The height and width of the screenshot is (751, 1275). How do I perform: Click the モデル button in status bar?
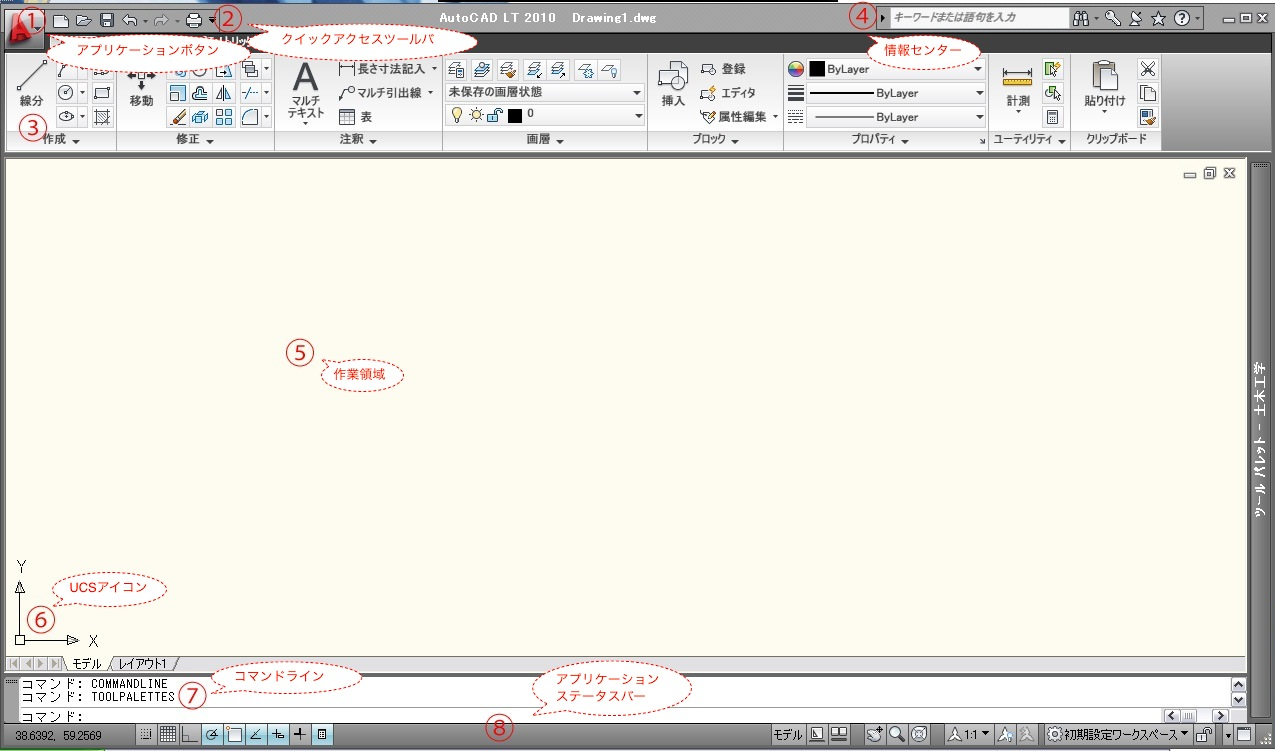pyautogui.click(x=788, y=735)
